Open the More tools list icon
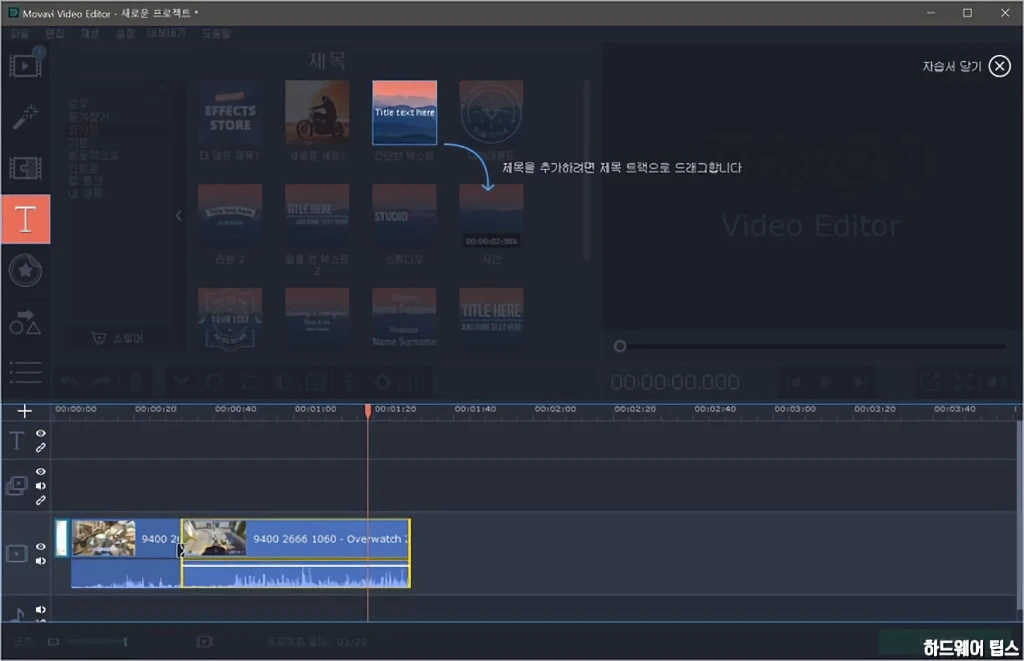Image resolution: width=1024 pixels, height=661 pixels. tap(25, 372)
